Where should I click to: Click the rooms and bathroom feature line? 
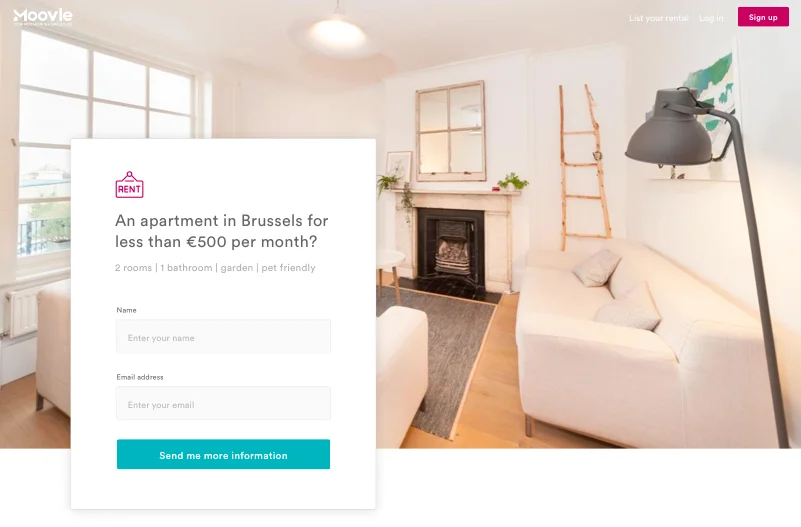[x=215, y=268]
